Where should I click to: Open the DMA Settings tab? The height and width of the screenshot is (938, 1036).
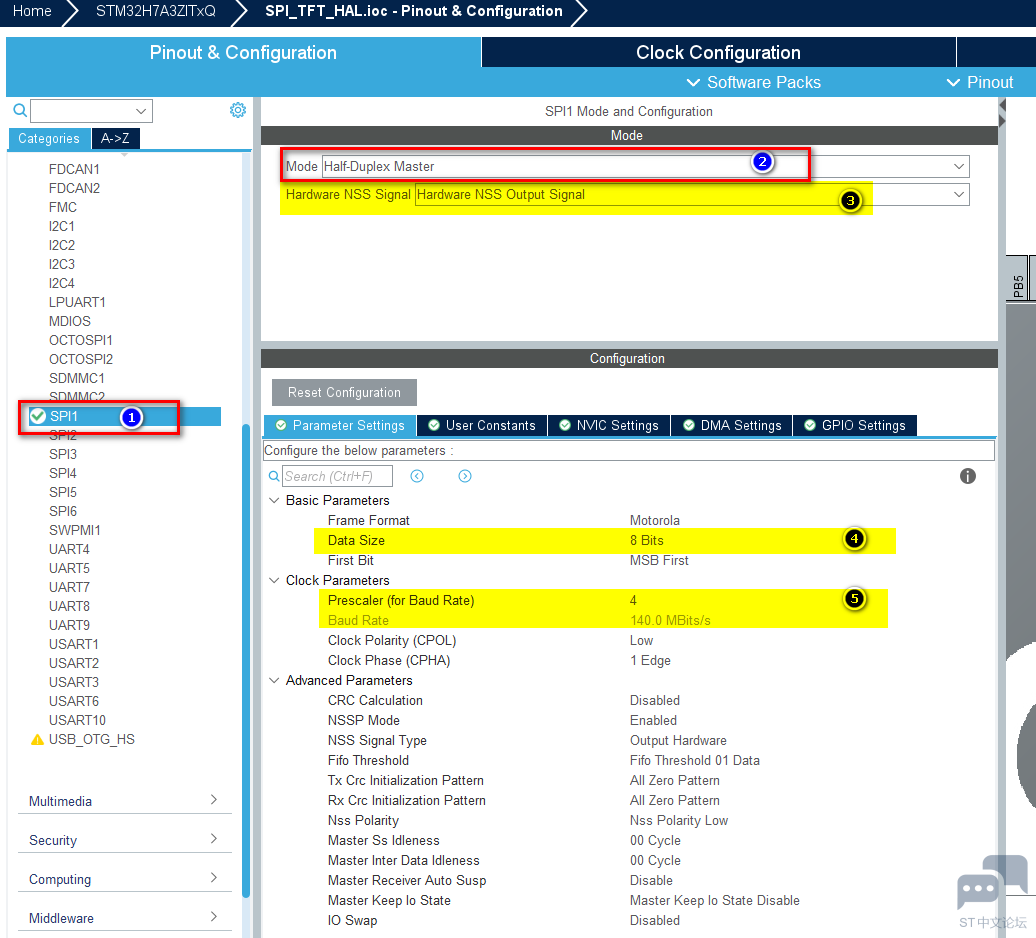[x=732, y=425]
